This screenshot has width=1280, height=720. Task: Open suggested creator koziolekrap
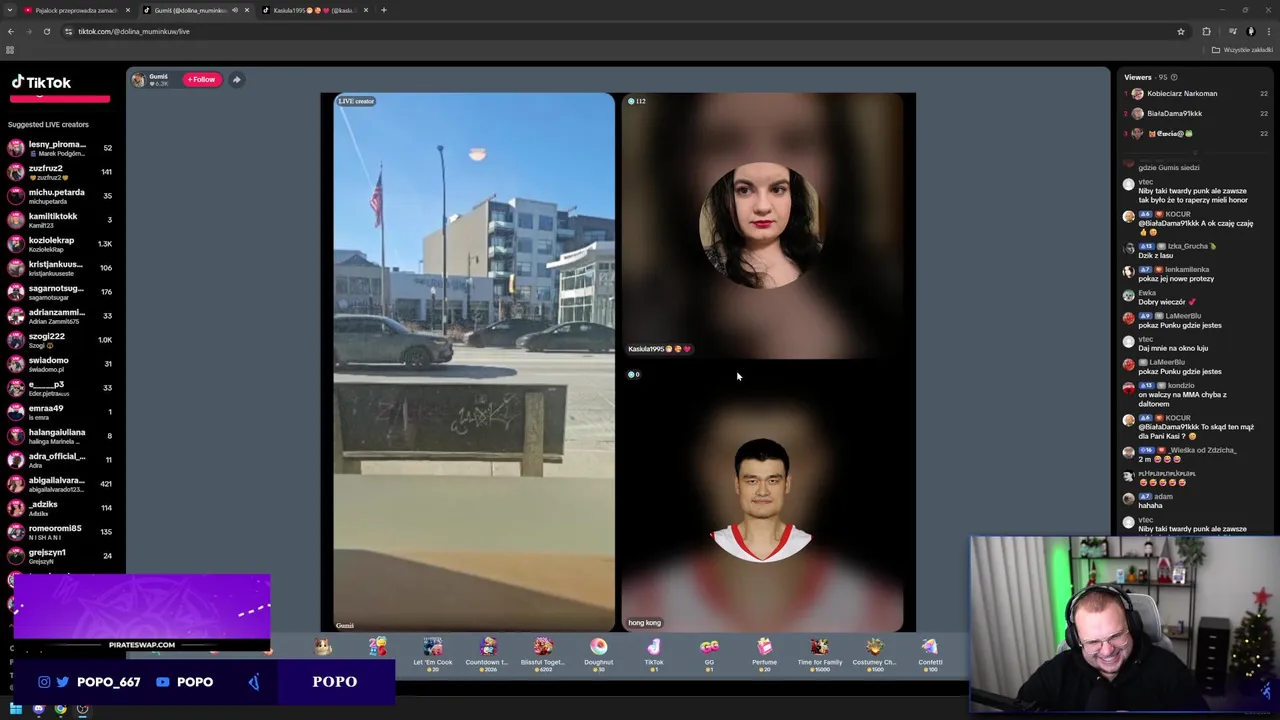click(60, 244)
